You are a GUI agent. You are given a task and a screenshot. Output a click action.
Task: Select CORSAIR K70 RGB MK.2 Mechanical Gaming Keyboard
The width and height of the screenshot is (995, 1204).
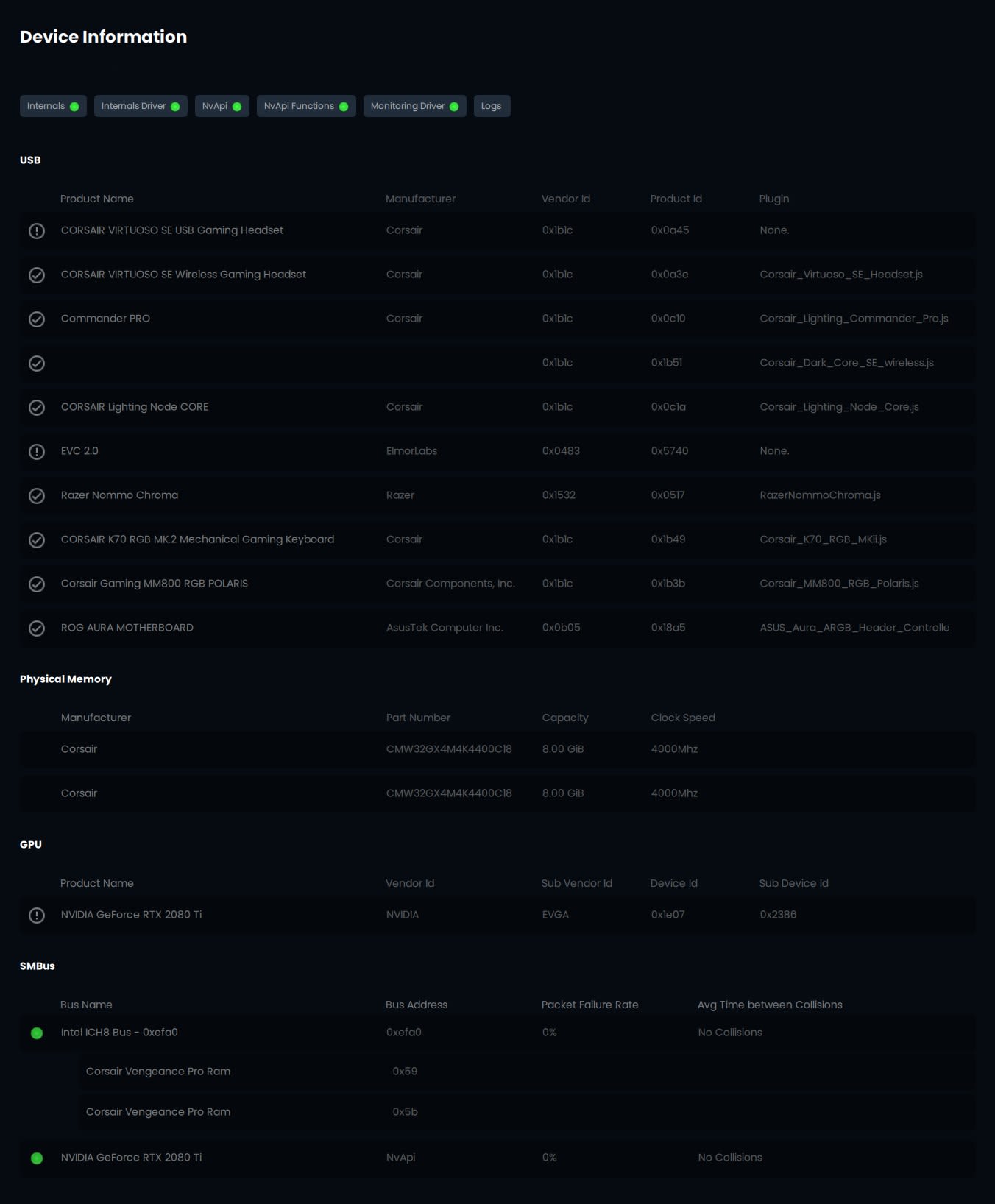coord(197,539)
